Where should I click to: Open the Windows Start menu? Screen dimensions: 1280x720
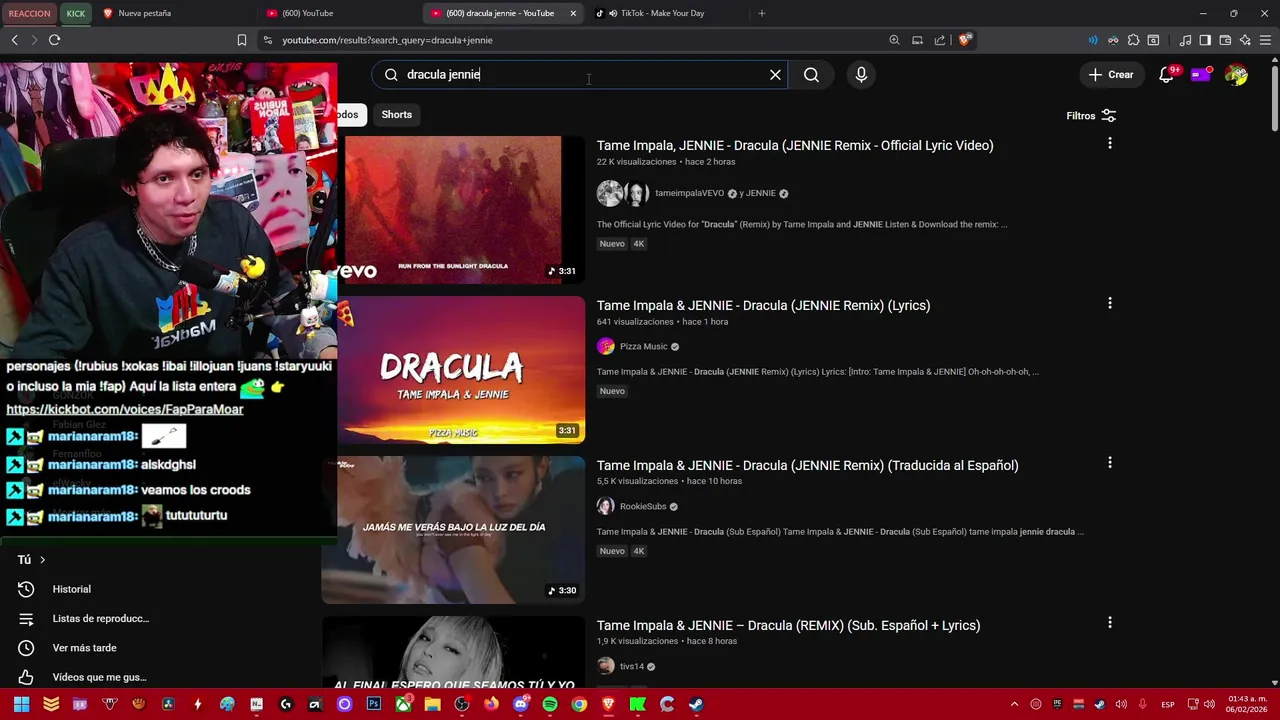coord(21,704)
